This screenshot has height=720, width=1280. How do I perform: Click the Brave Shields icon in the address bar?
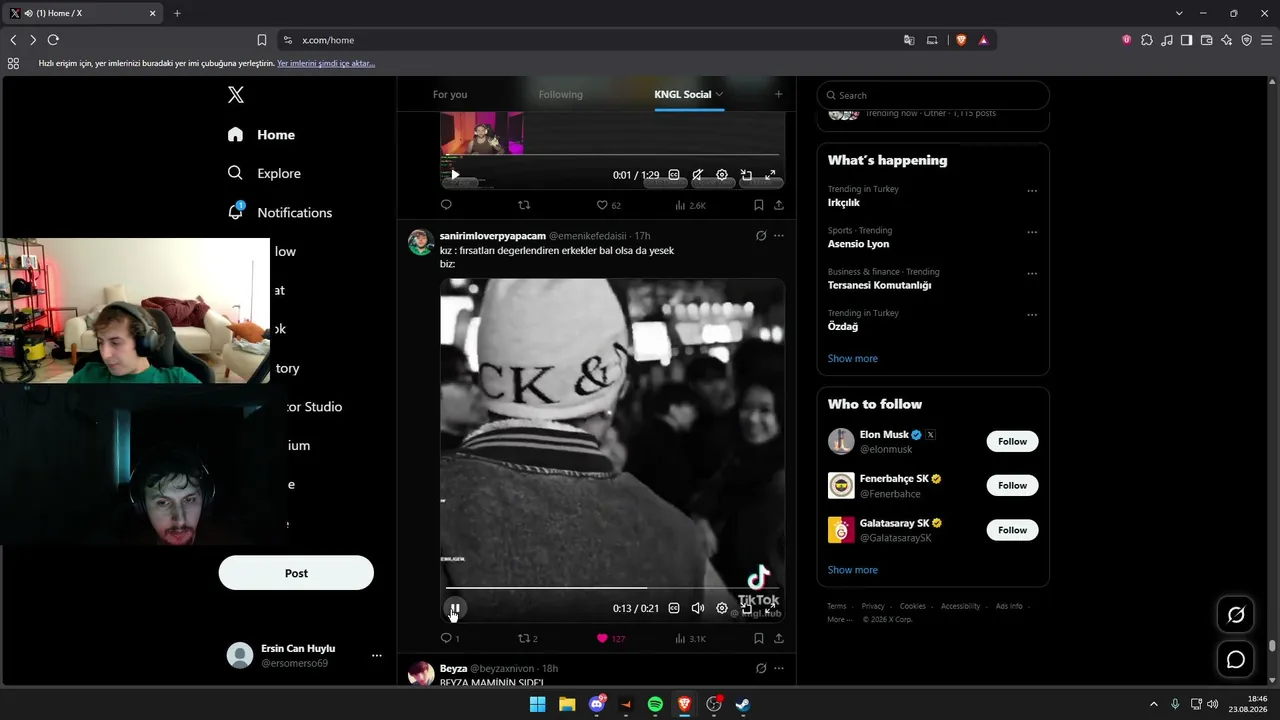point(962,40)
